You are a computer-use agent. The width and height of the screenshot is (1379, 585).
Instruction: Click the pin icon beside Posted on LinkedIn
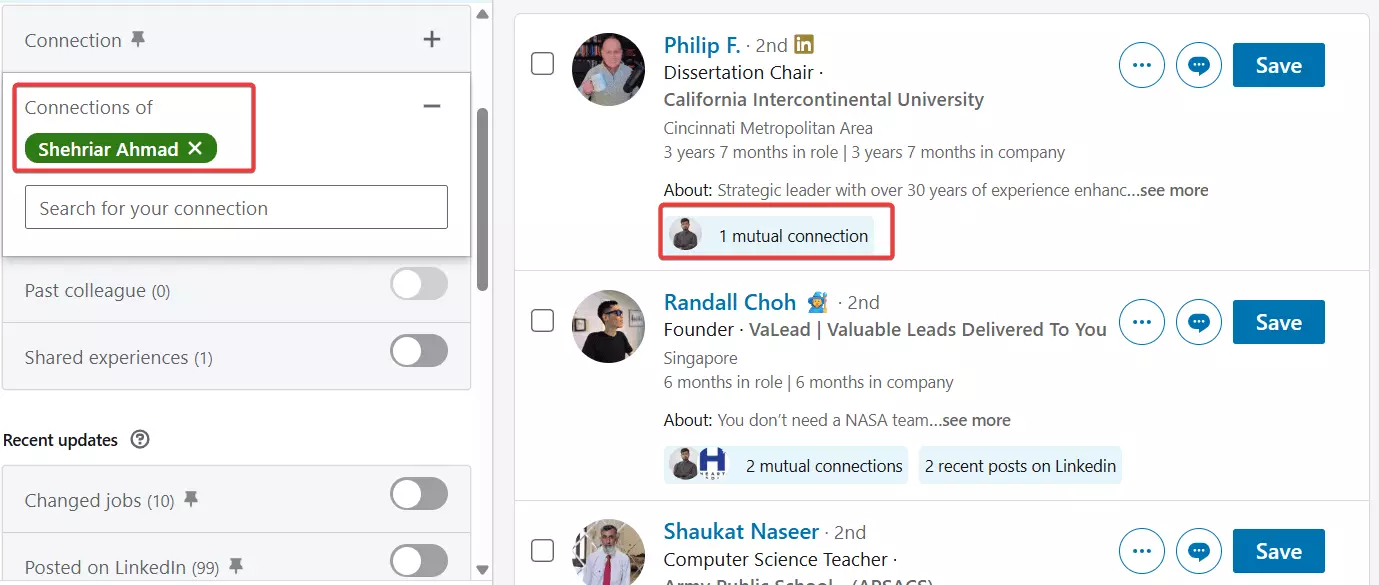(235, 565)
